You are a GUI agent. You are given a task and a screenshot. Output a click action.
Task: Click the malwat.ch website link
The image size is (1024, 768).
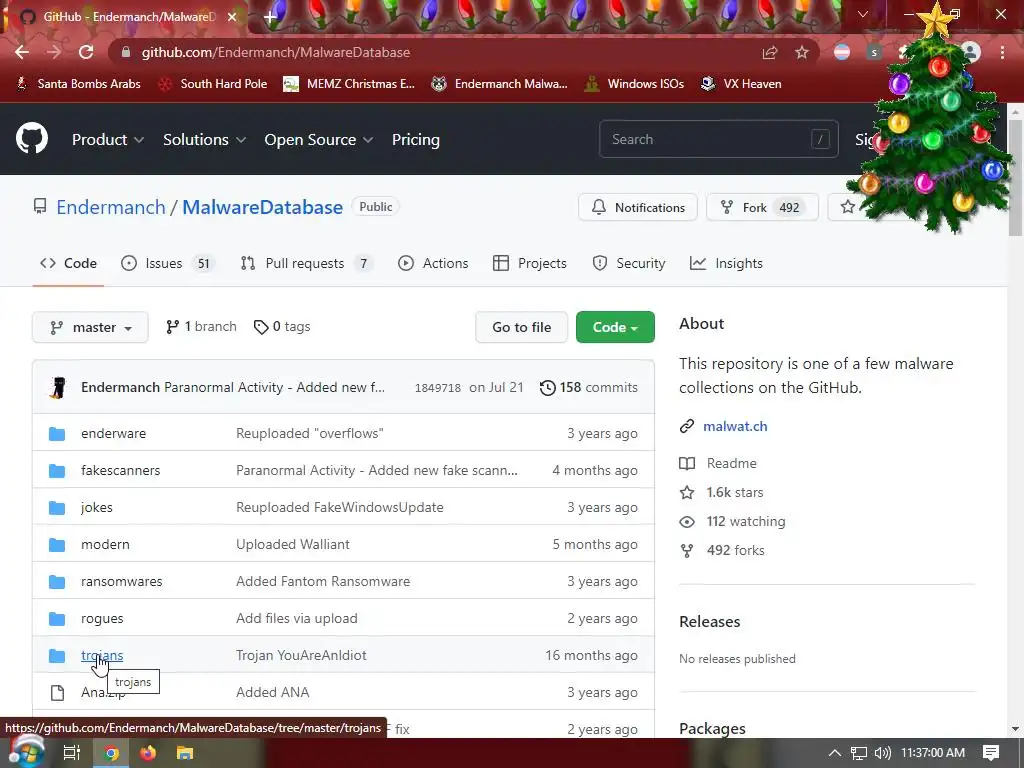[x=735, y=426]
